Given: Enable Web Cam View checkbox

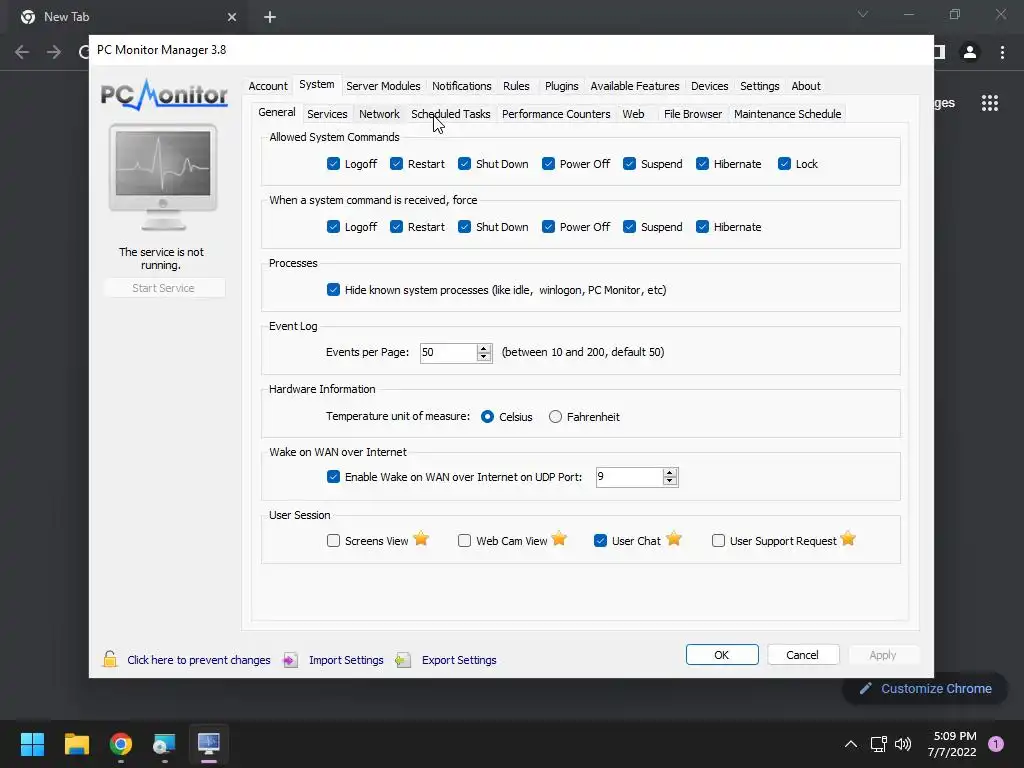Looking at the screenshot, I should coord(464,541).
